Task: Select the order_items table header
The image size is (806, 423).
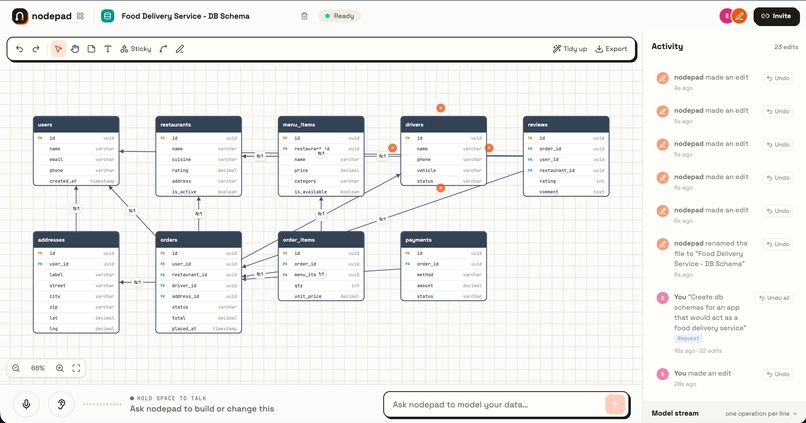Action: [321, 240]
